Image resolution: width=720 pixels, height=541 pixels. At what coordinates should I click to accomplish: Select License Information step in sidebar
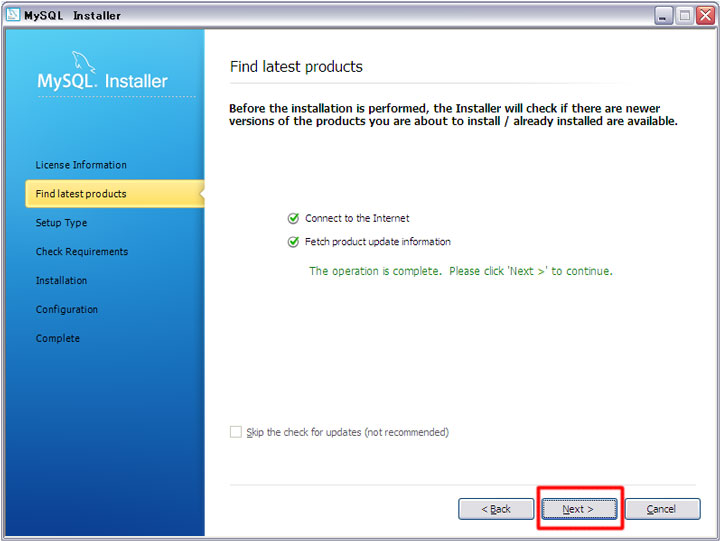pos(81,165)
